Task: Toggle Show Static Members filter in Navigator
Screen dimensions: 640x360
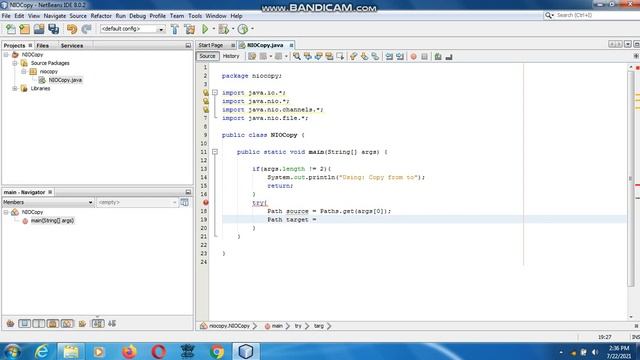Action: tap(39, 323)
